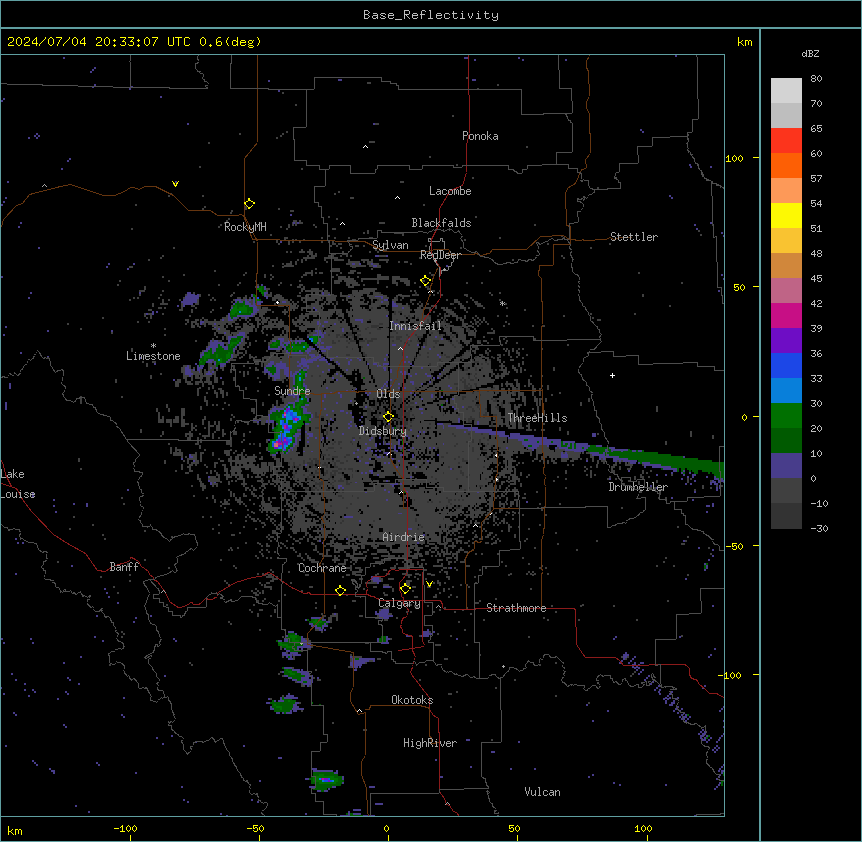The height and width of the screenshot is (842, 862).
Task: Click the white caret marker west of Ponoka
Action: tap(366, 147)
